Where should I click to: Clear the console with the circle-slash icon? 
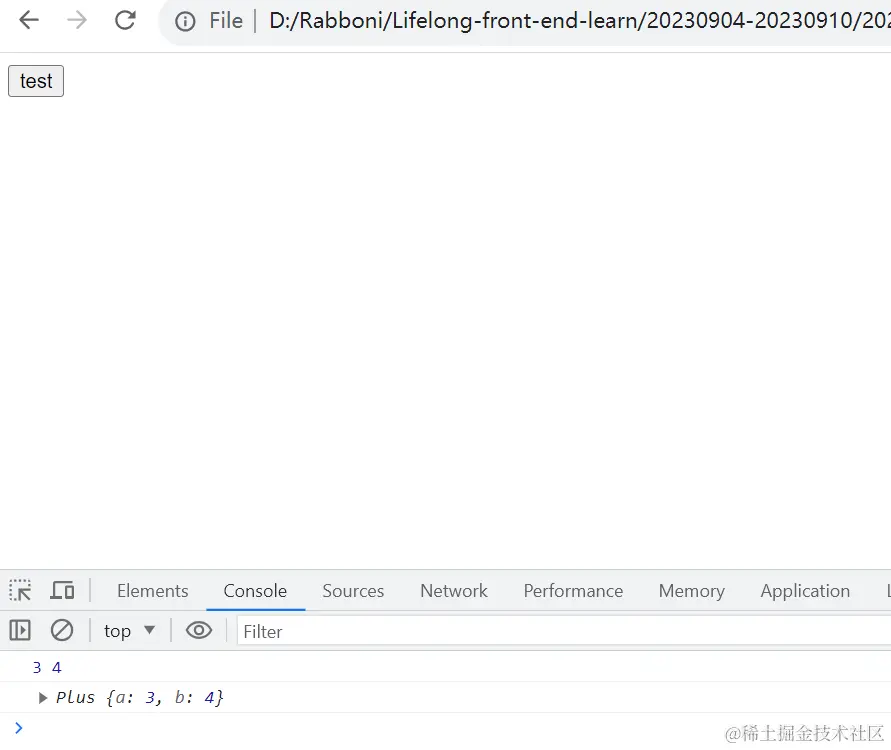62,630
